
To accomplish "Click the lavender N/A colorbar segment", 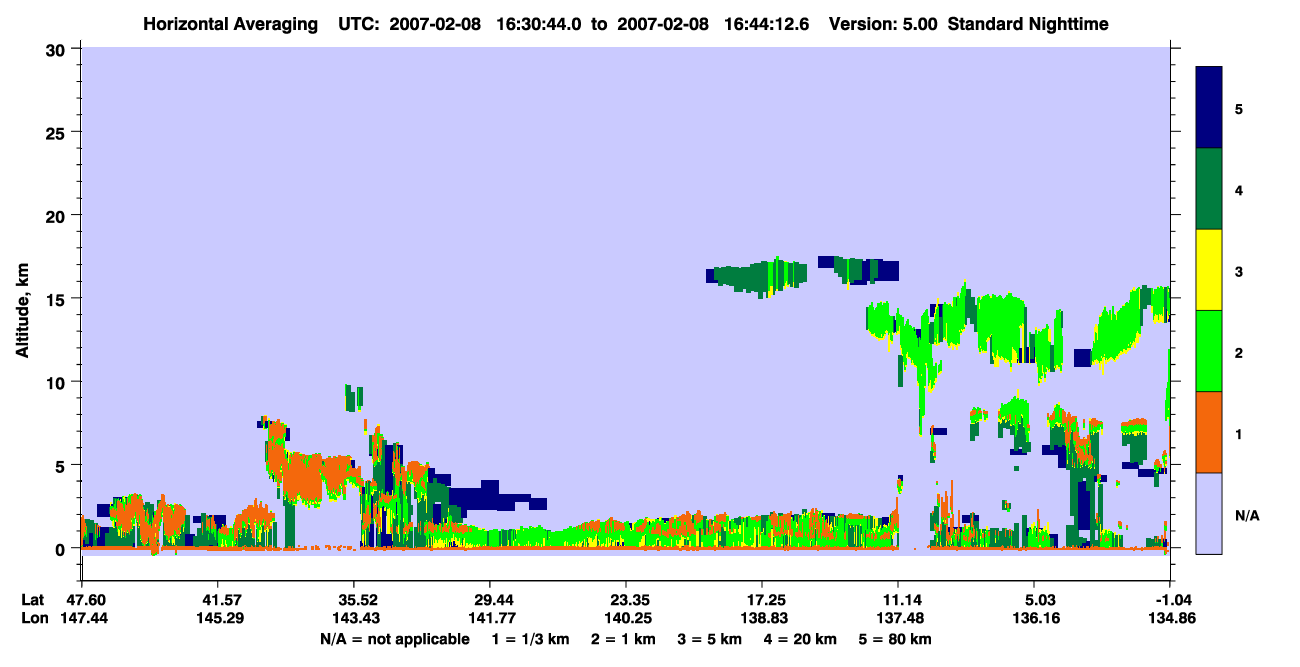I will 1209,513.
